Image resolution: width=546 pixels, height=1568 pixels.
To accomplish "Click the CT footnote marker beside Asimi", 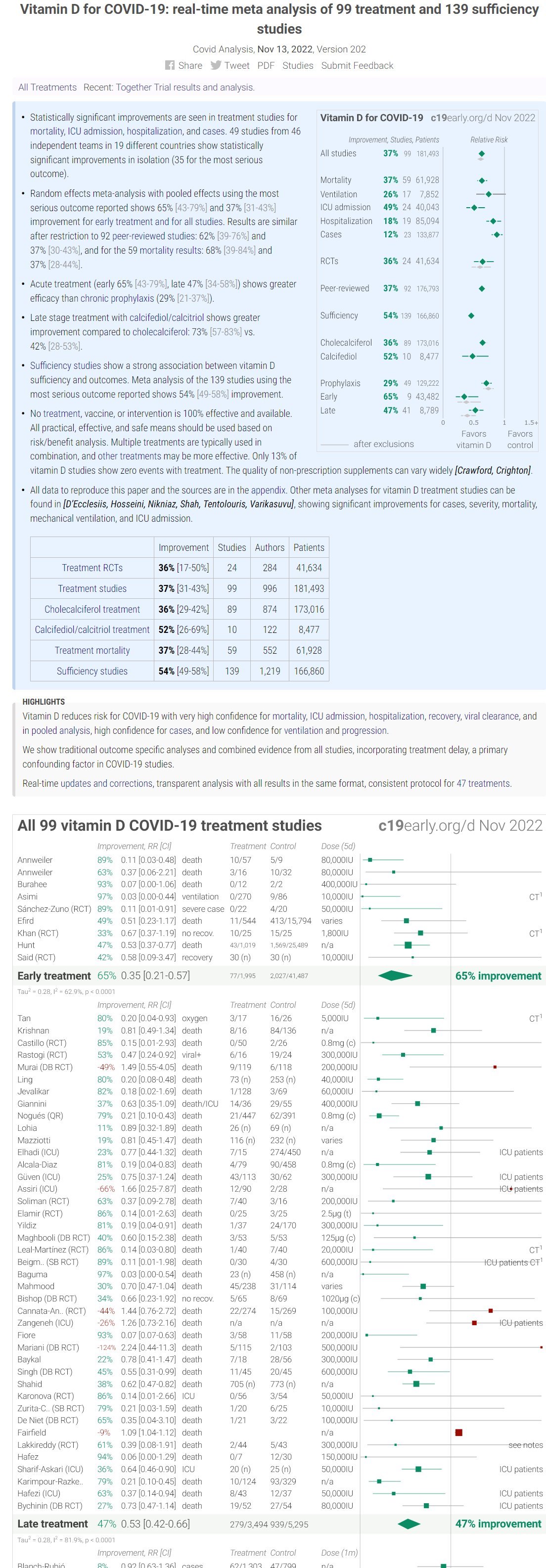I will (x=535, y=896).
